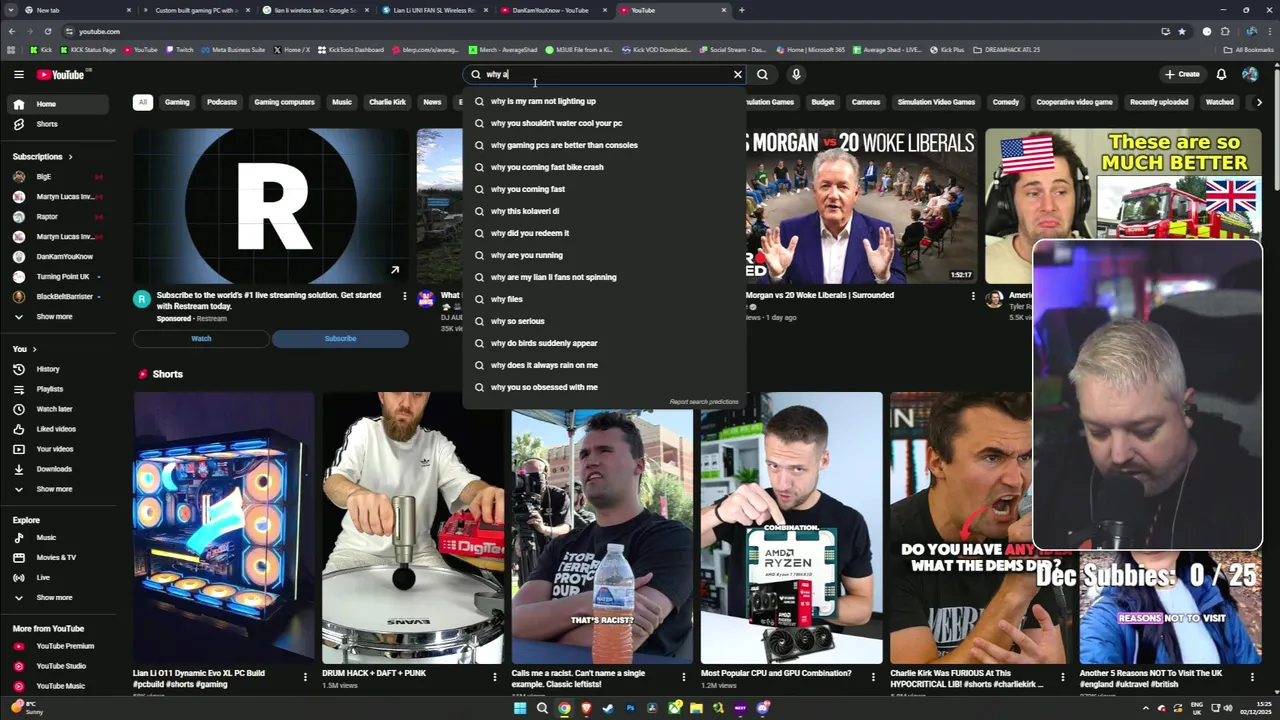
Task: Click Subscribe button on Restream ad
Action: [x=340, y=339]
